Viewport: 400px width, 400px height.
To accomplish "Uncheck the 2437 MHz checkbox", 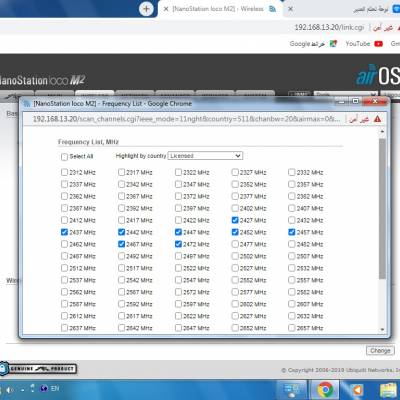I will [64, 232].
